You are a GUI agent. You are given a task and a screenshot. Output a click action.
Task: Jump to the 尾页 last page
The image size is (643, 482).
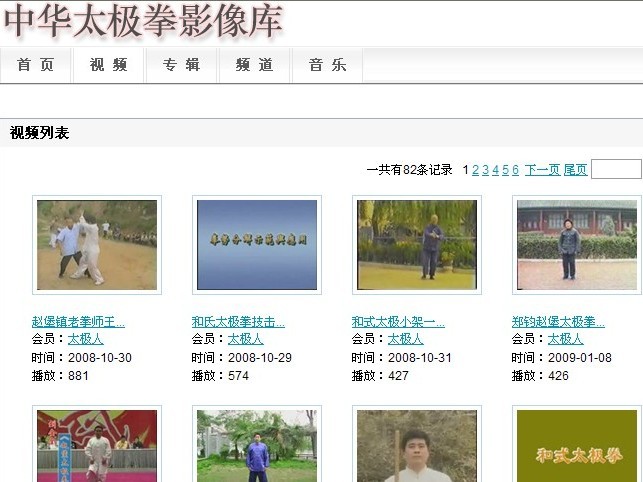pyautogui.click(x=575, y=170)
